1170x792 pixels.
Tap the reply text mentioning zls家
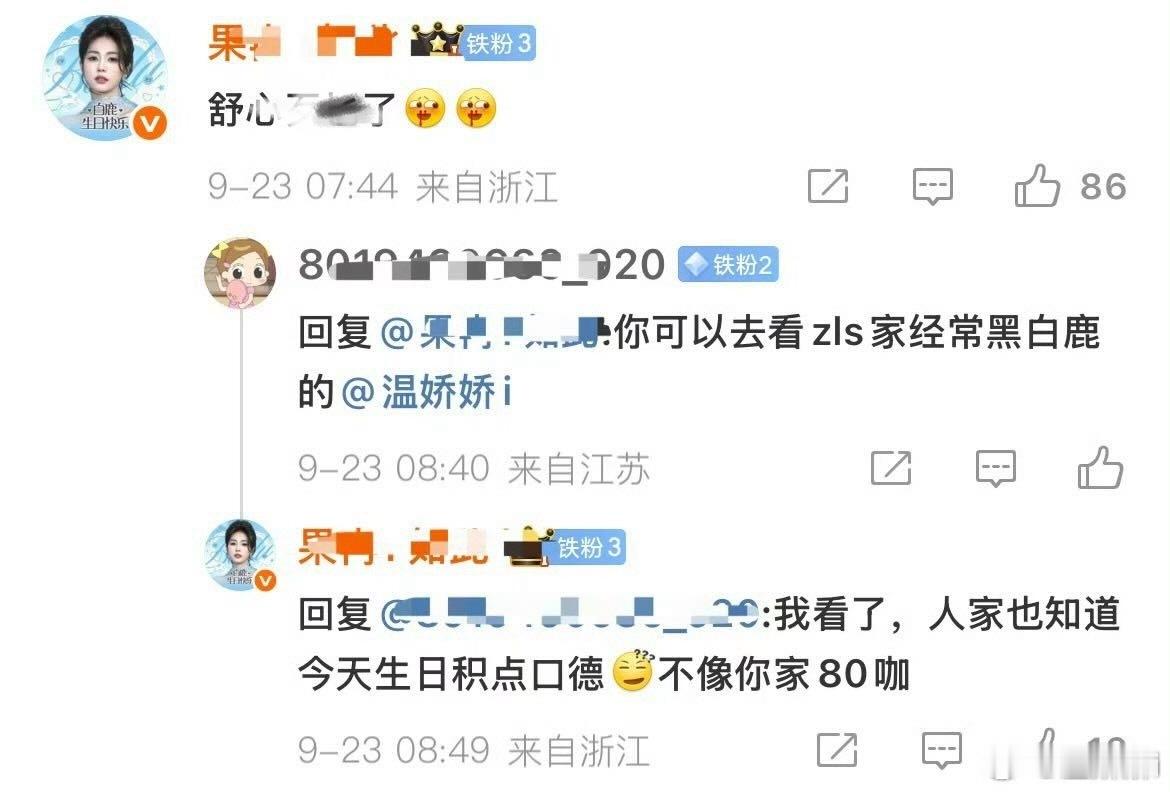point(698,362)
